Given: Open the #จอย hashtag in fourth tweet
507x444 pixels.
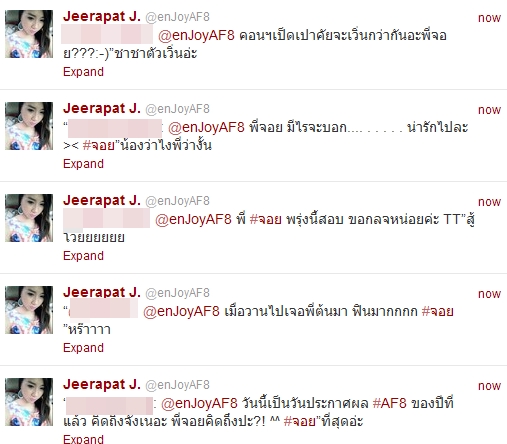Looking at the screenshot, I should click(437, 311).
